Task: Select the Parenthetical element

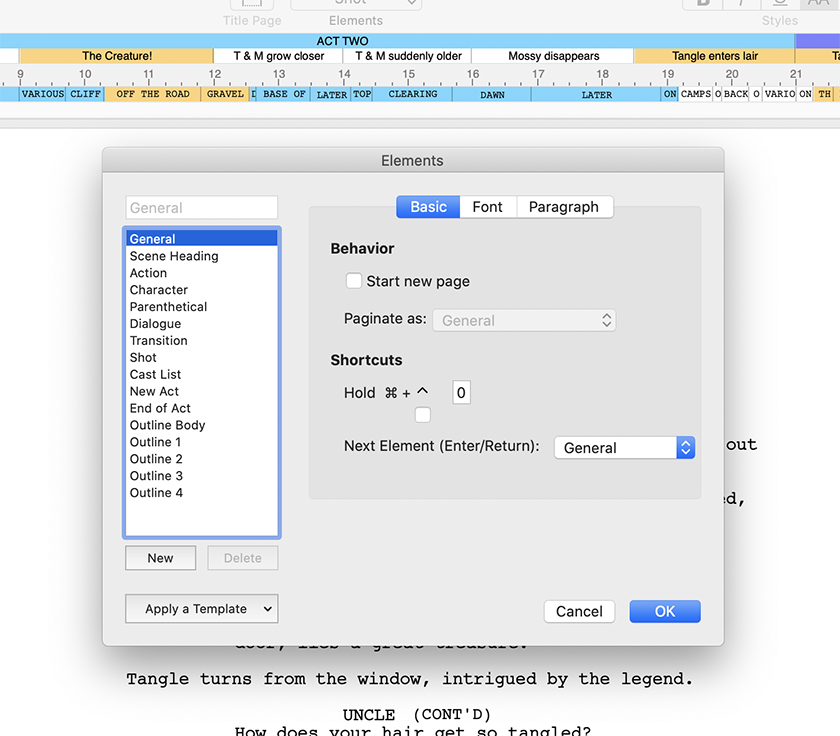Action: (x=168, y=307)
